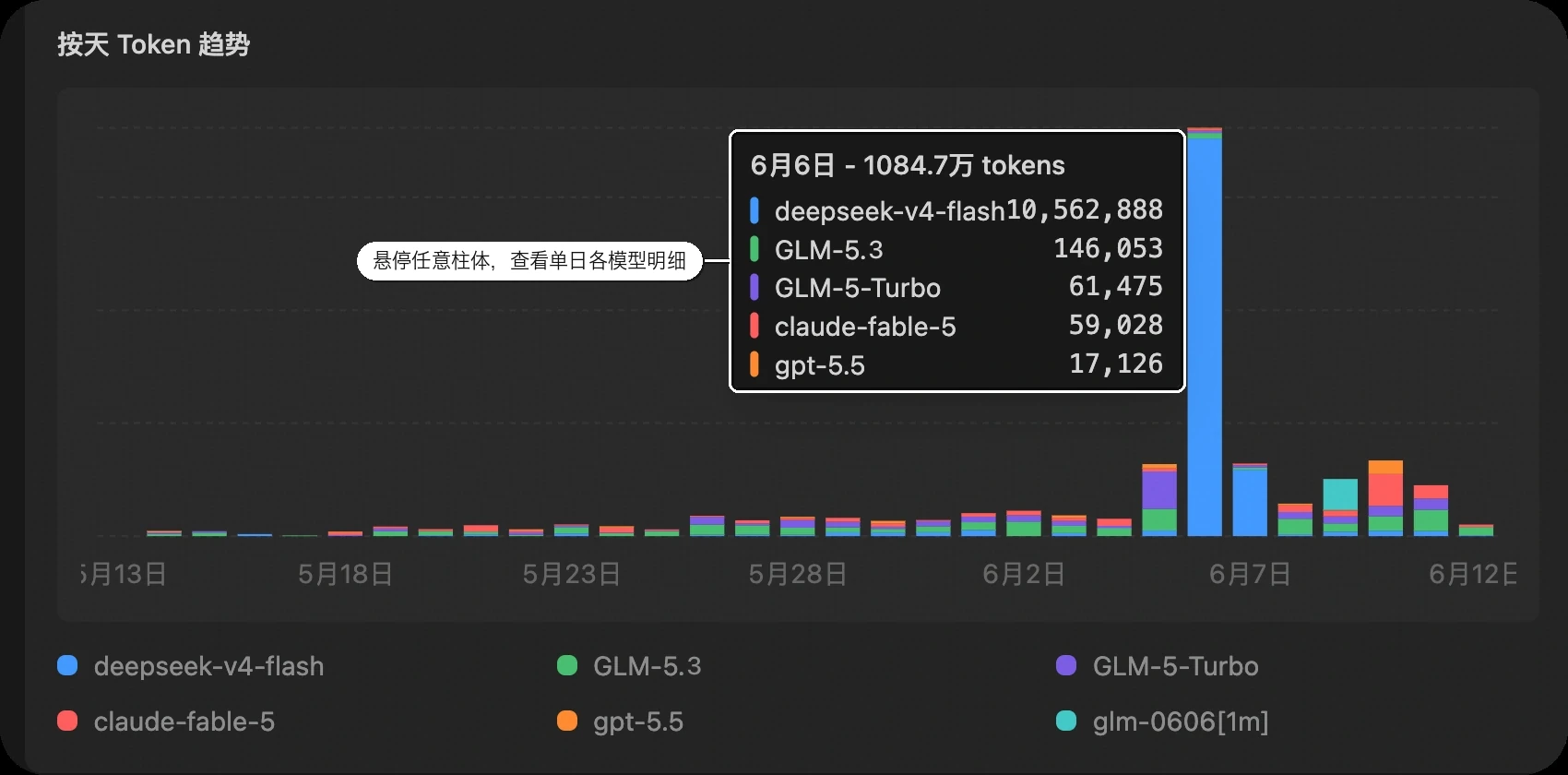Toggle the GLM-5-Turbo series legend label
This screenshot has height=775, width=1568.
[1176, 666]
